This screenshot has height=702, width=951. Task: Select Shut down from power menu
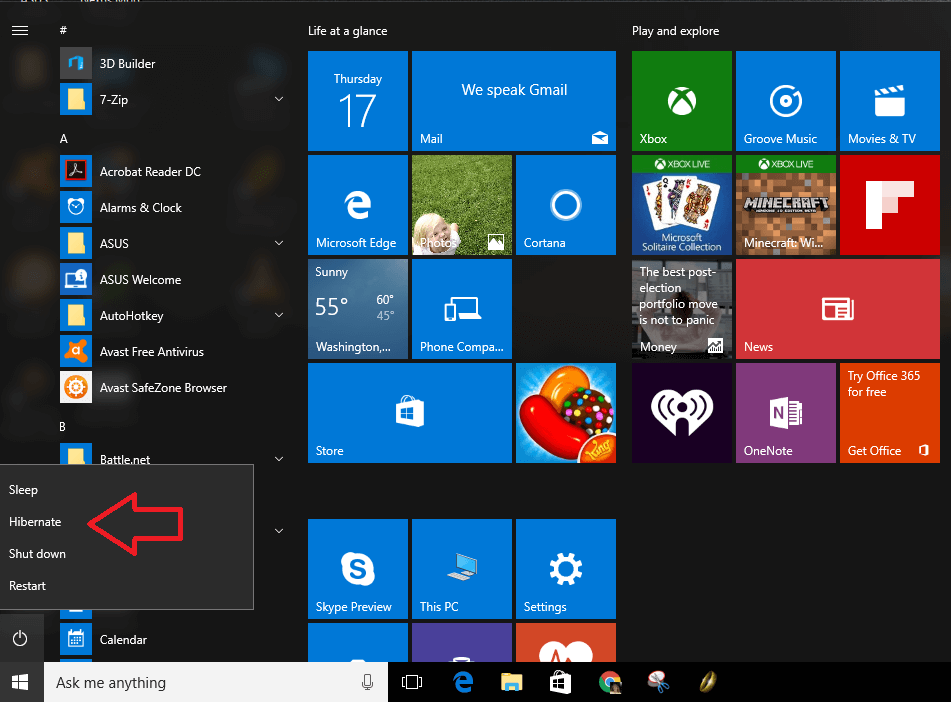pyautogui.click(x=126, y=553)
